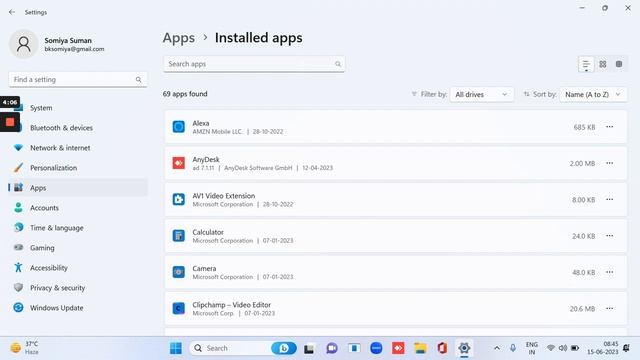Image resolution: width=640 pixels, height=360 pixels.
Task: Open Settings gear icon in taskbar
Action: tap(464, 348)
